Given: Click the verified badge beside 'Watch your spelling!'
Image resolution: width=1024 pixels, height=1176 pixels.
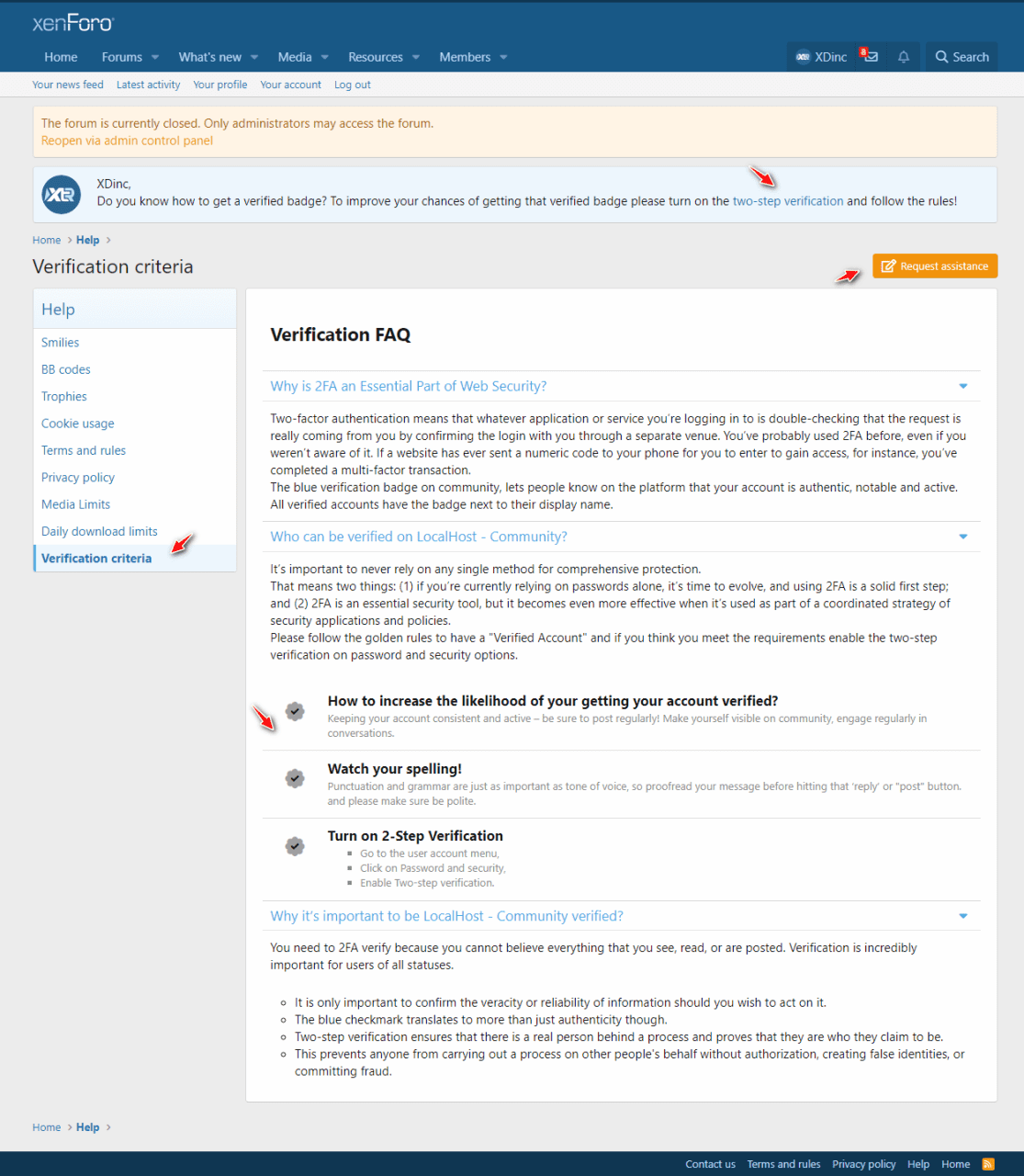Looking at the screenshot, I should click(295, 778).
